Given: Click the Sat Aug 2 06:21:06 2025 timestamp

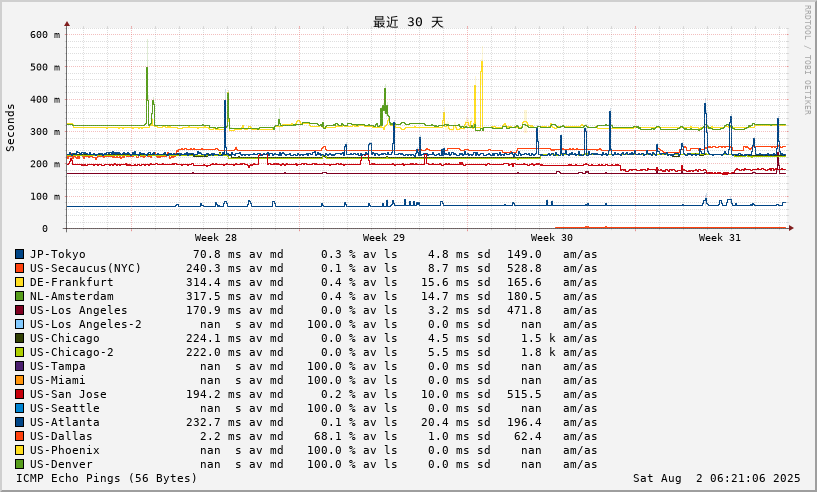Looking at the screenshot, I should [x=716, y=478].
